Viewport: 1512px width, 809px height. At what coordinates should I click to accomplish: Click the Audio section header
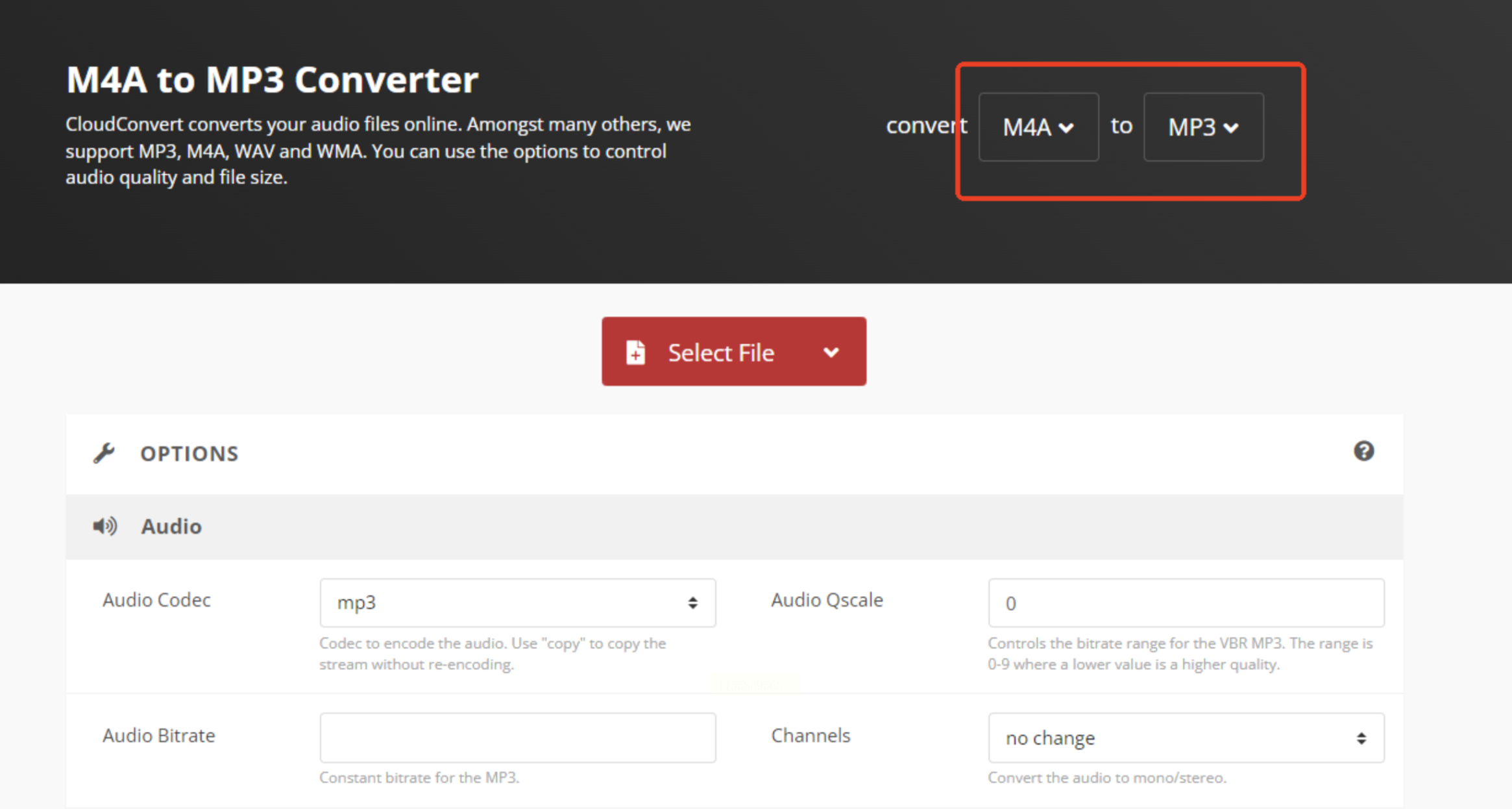[734, 527]
